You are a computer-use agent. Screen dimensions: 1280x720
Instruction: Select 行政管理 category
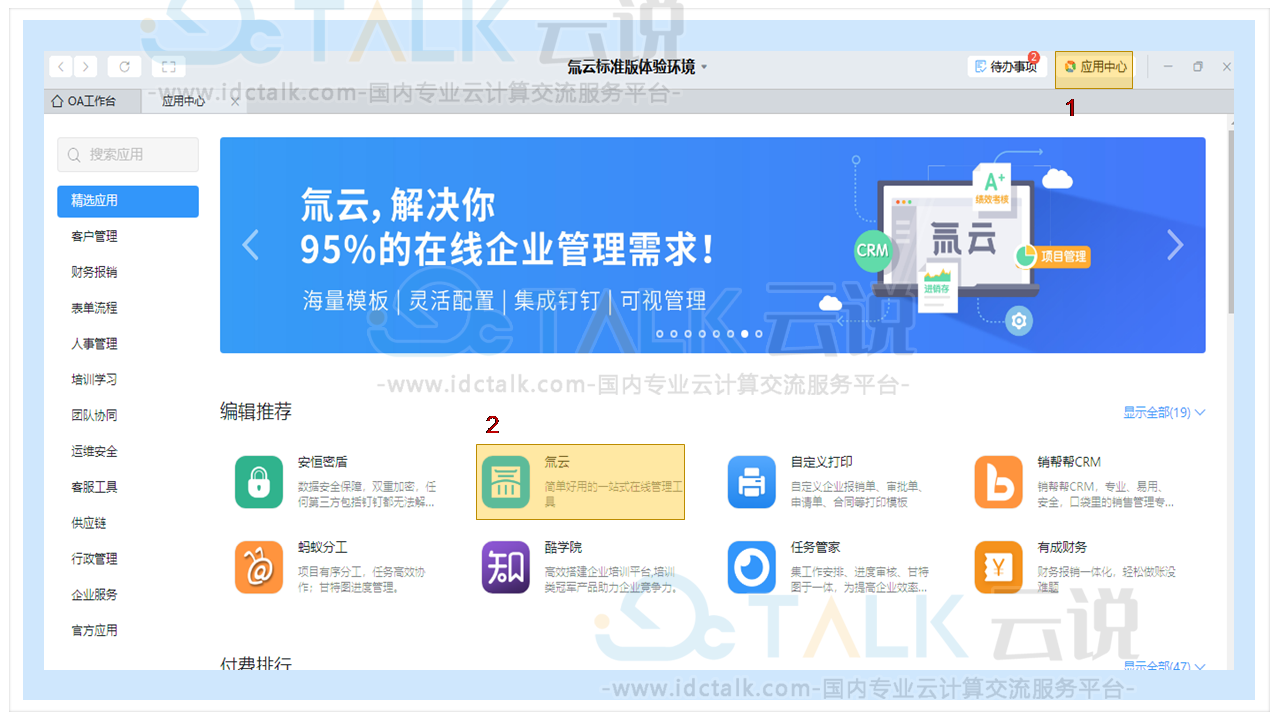click(94, 559)
